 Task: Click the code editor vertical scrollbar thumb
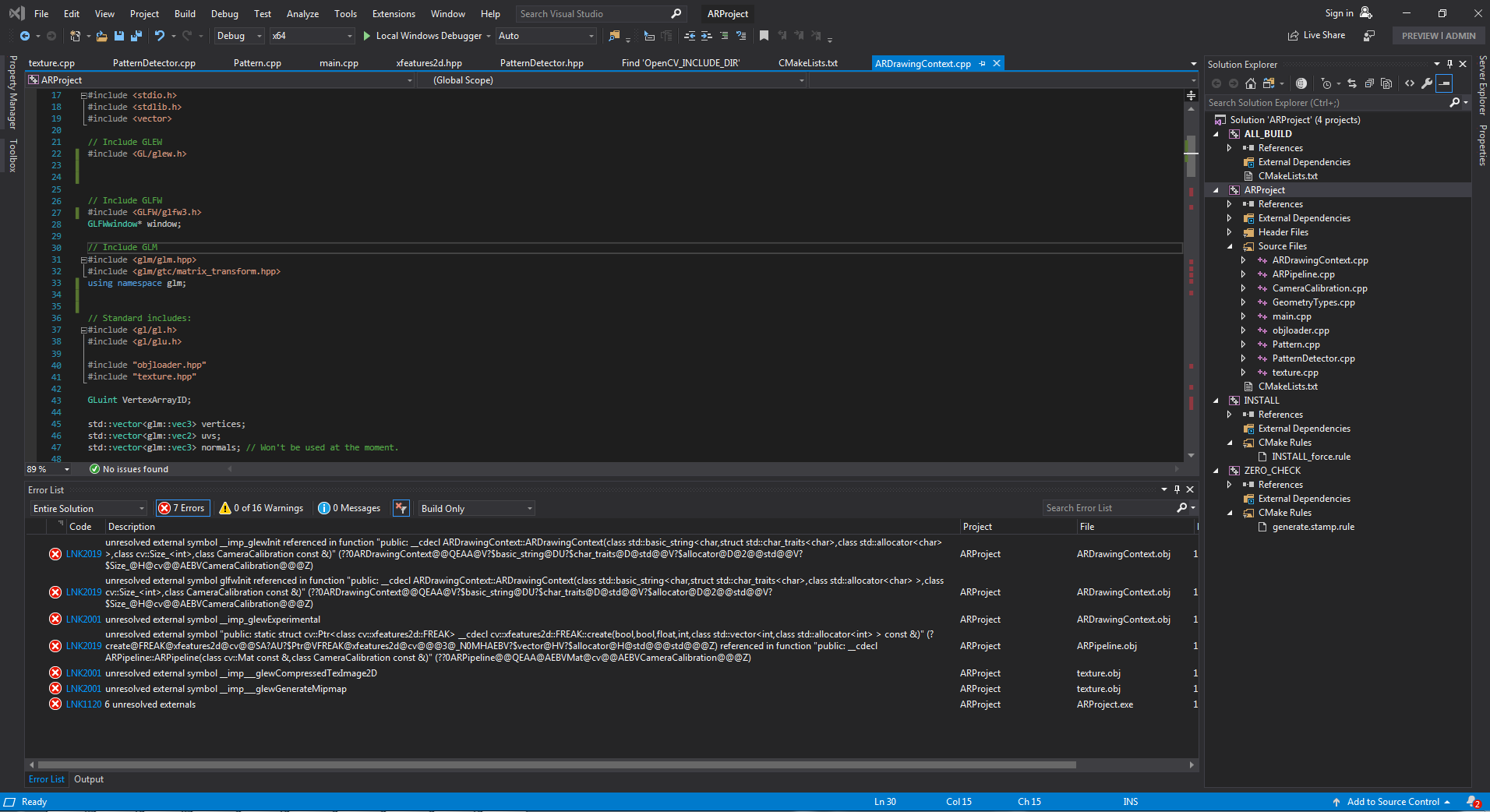(x=1191, y=156)
